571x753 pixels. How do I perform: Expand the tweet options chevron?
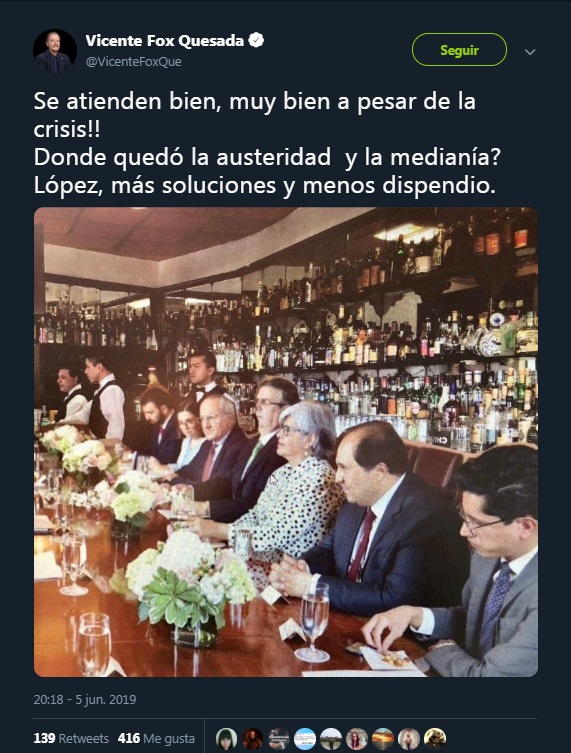coord(530,51)
